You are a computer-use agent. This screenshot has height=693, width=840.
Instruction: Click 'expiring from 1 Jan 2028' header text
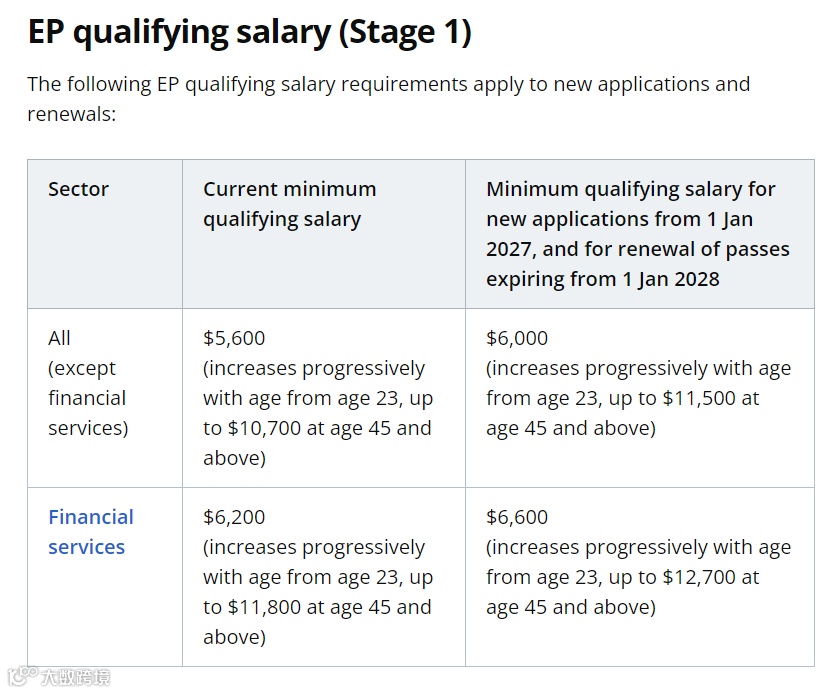coord(603,279)
